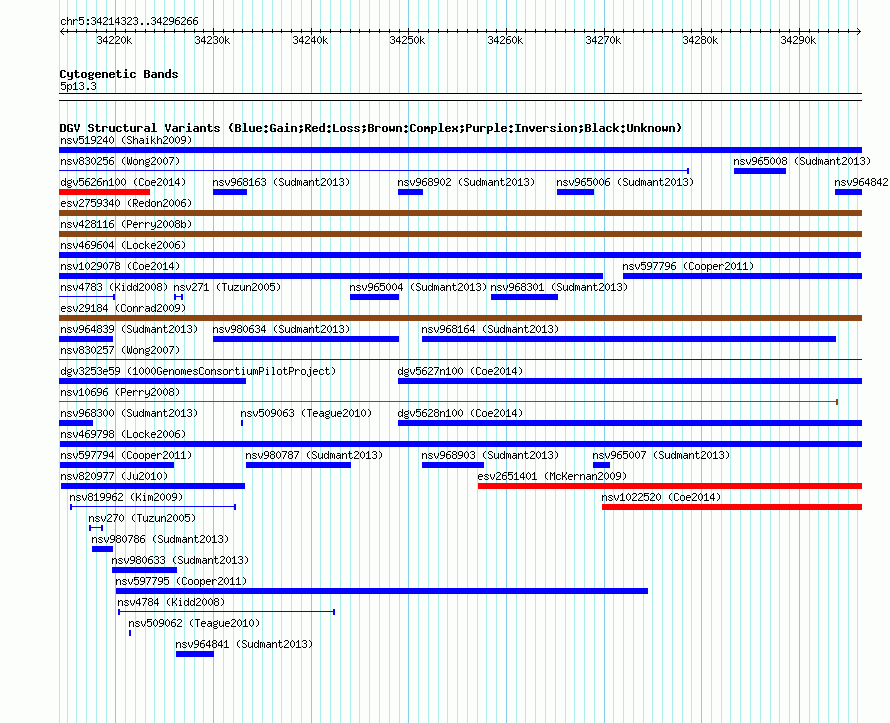Click nsv980787 (Sudmant2013) label
Screen dimensions: 890x723
pos(314,455)
